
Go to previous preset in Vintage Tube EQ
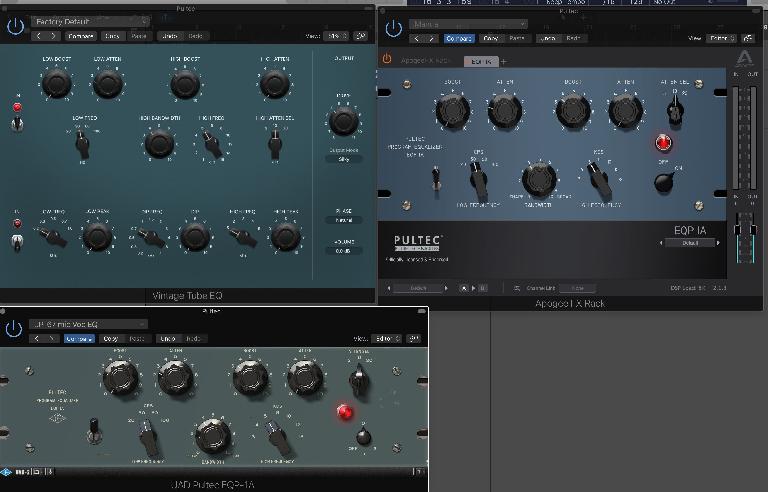click(39, 36)
